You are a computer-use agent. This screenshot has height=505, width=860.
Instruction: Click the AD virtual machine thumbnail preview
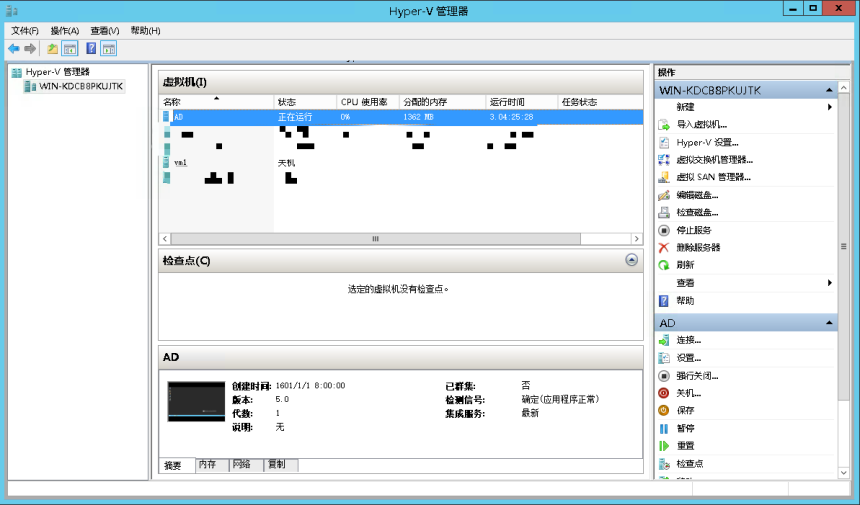click(x=196, y=401)
